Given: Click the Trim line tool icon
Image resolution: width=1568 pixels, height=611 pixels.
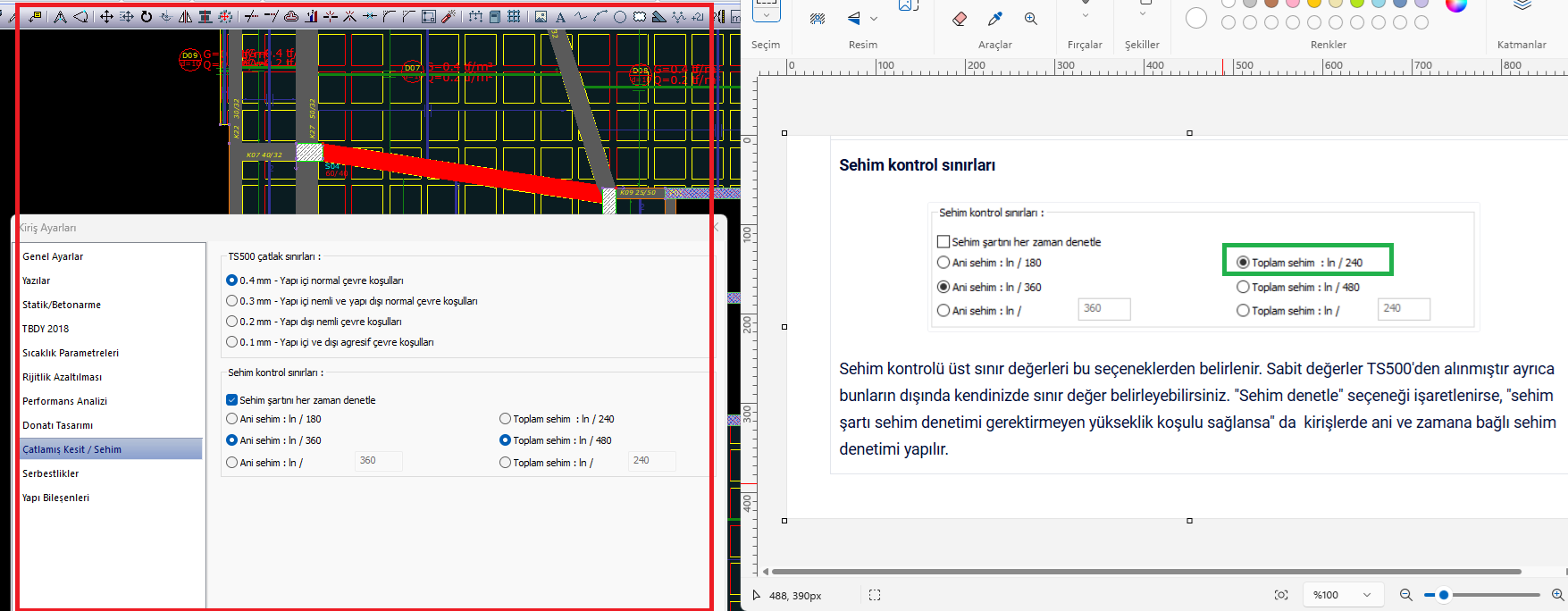Looking at the screenshot, I should tap(251, 16).
